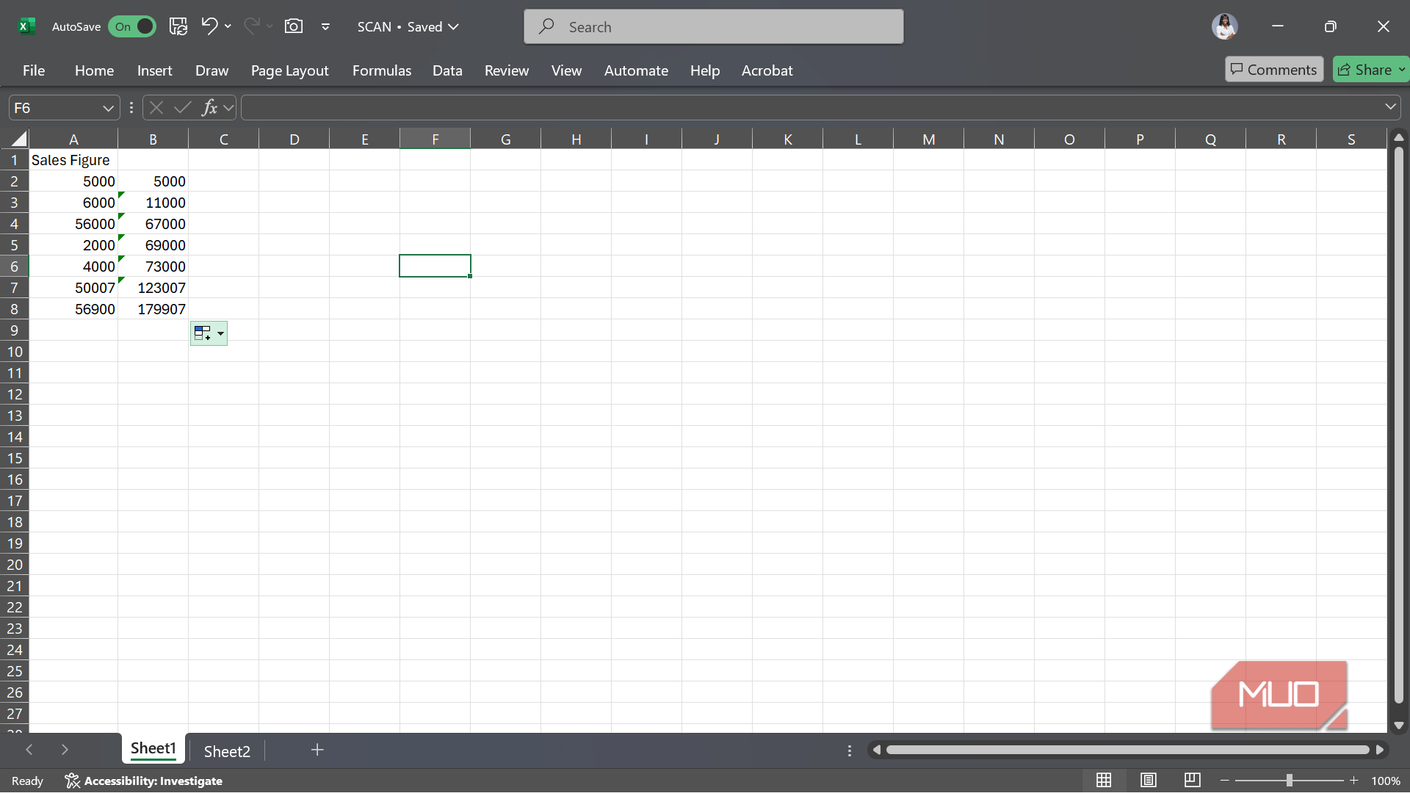The image size is (1410, 793).
Task: Add a new sheet with the plus
Action: coord(317,750)
